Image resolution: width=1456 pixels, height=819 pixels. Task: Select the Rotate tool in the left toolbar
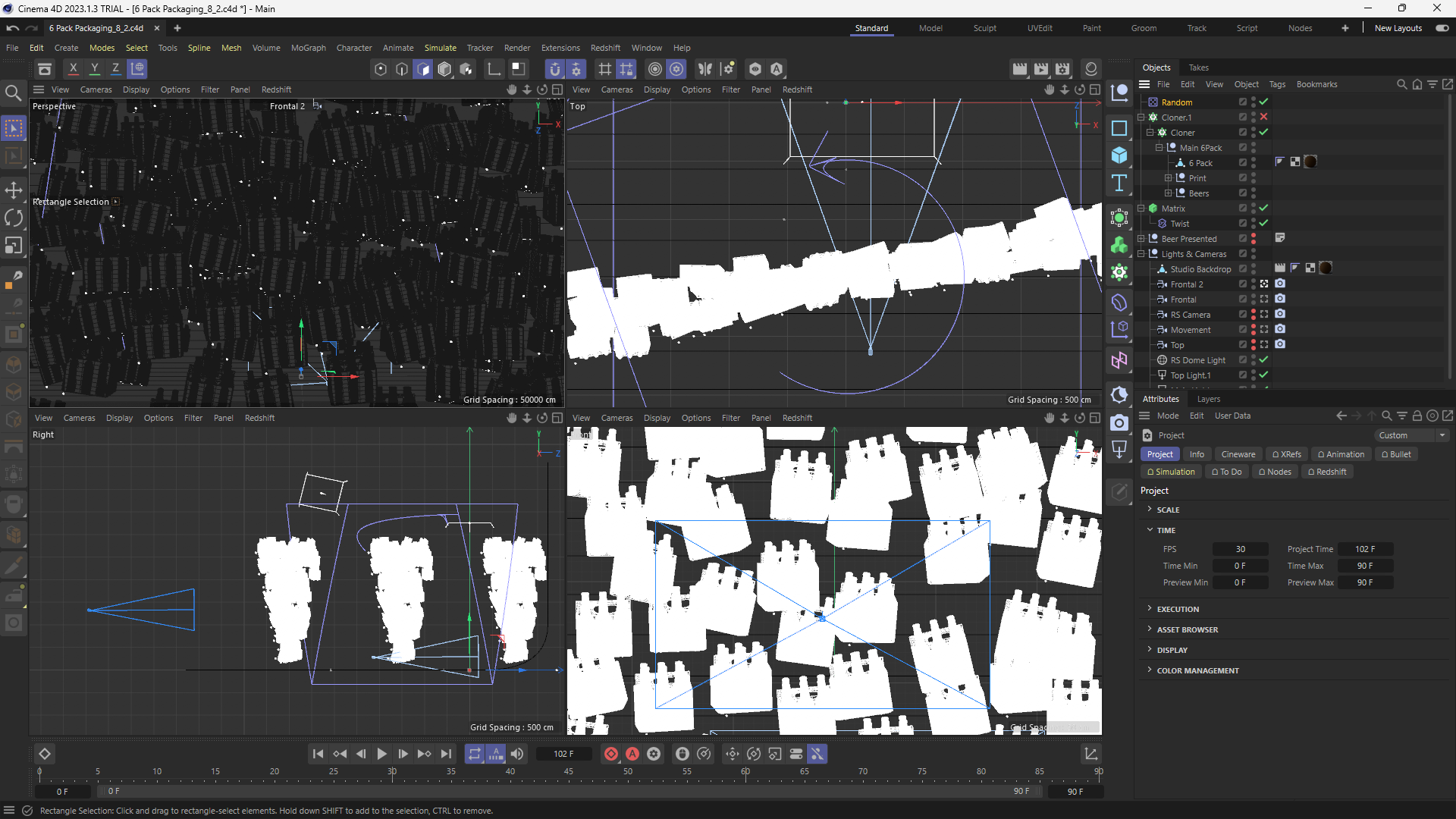(x=14, y=218)
